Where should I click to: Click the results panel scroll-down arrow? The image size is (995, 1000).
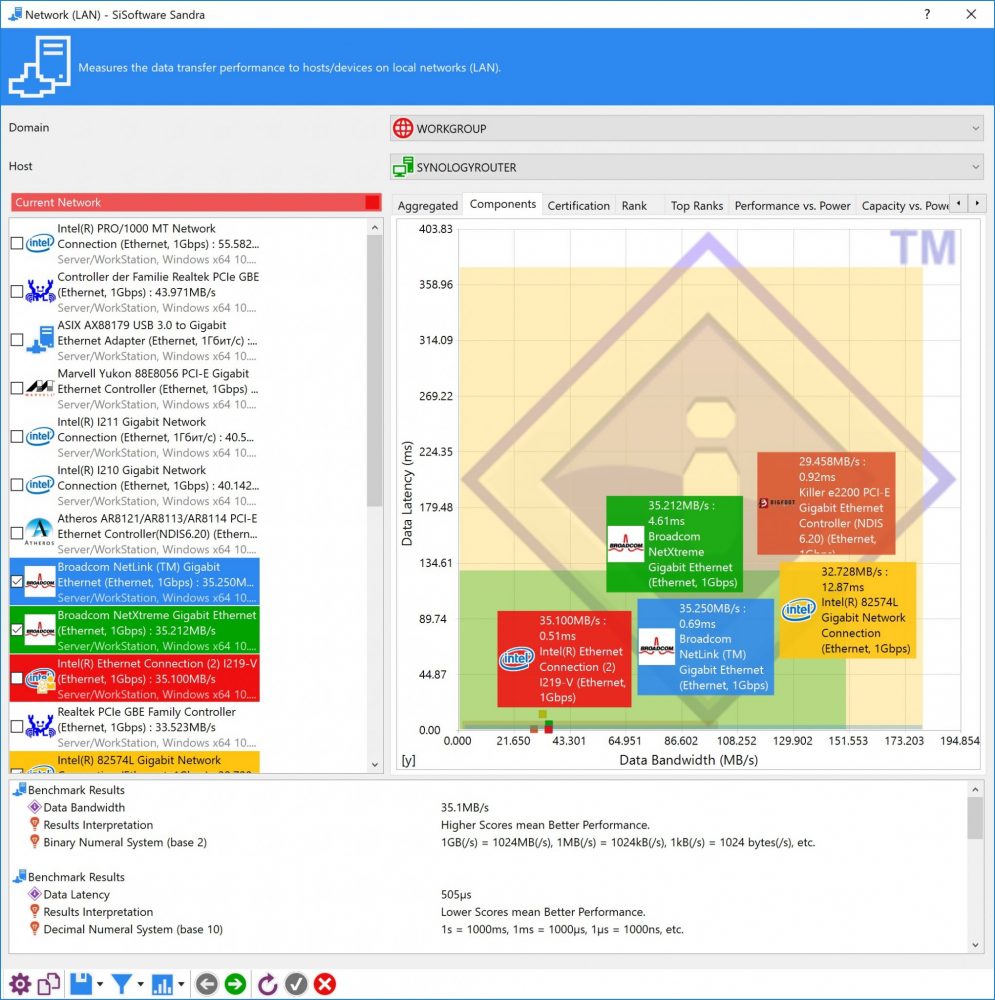pyautogui.click(x=975, y=945)
